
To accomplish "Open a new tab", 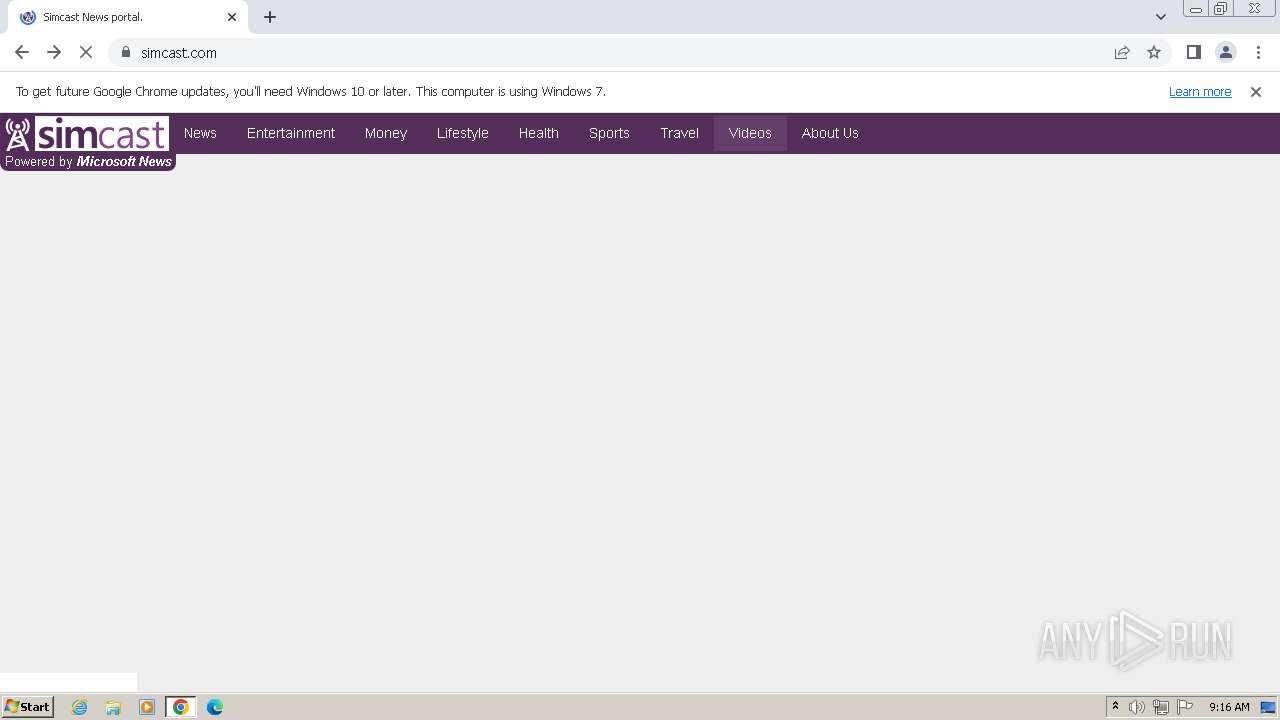I will [x=270, y=17].
